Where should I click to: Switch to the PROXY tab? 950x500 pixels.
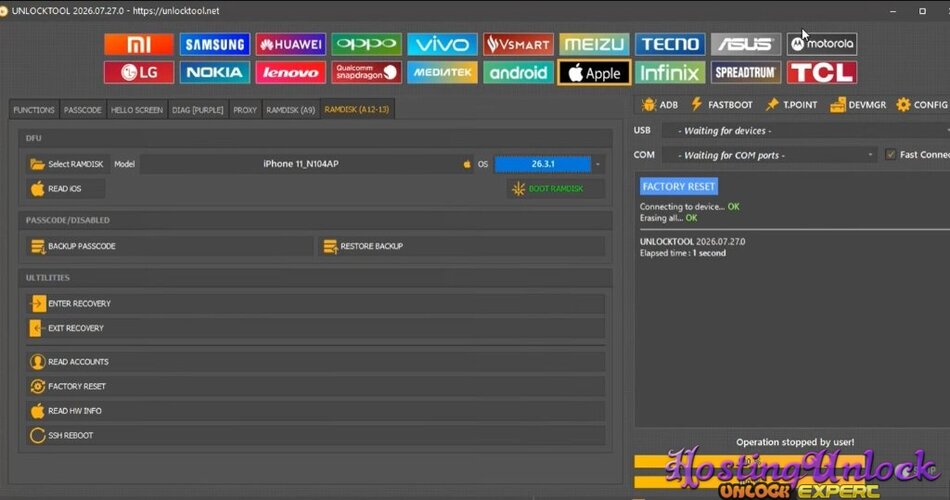tap(245, 110)
